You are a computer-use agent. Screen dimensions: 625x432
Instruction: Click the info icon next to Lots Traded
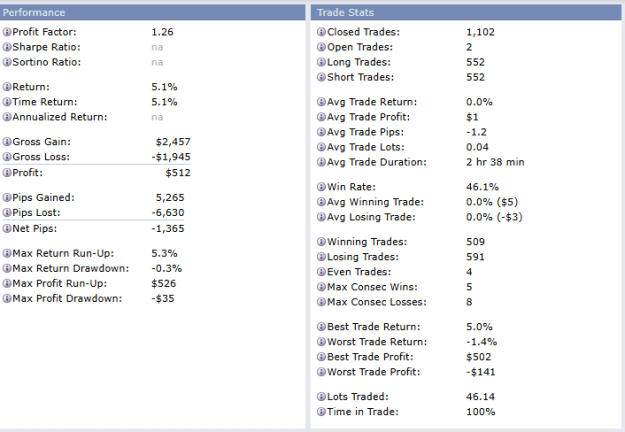pos(321,397)
